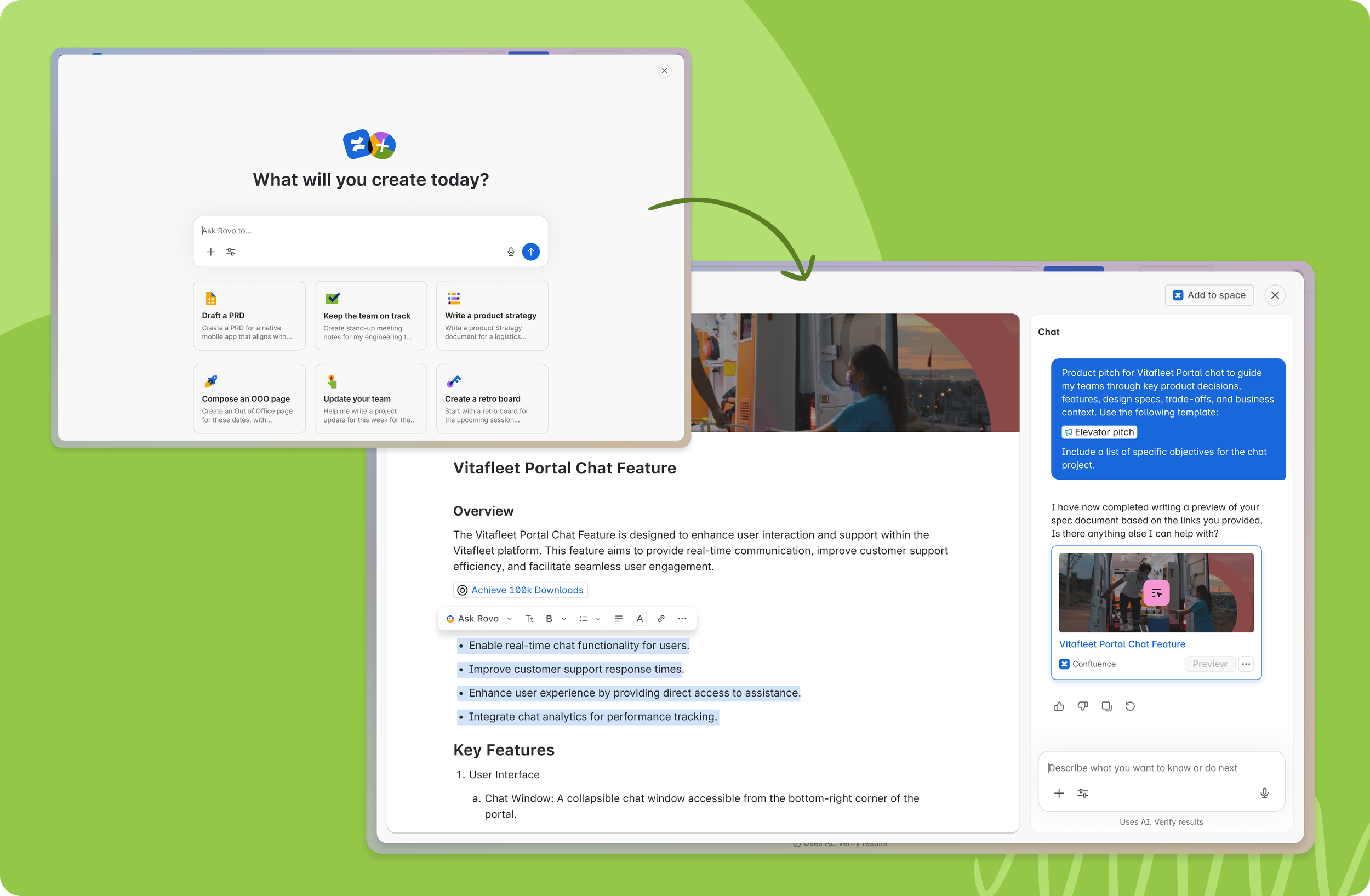
Task: Click the plus icon in Ask Rovo box
Action: (x=210, y=252)
